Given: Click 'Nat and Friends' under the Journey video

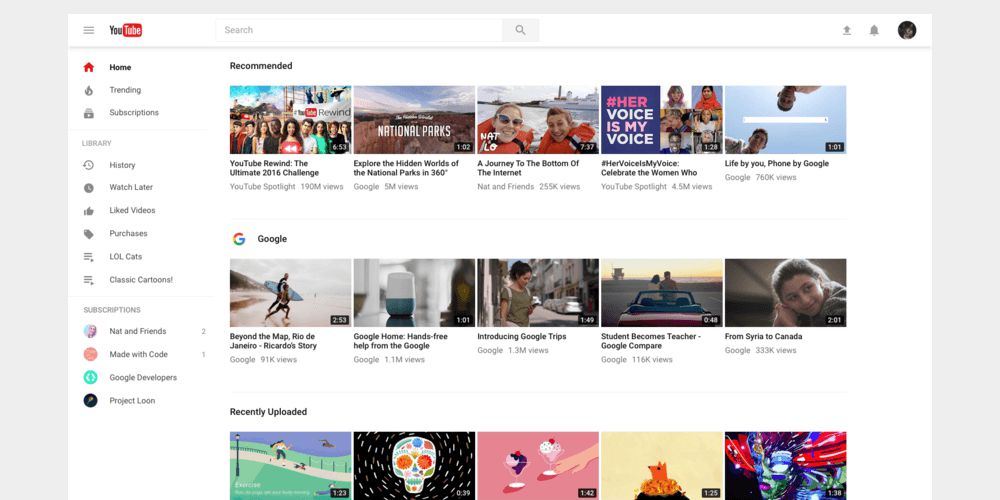Looking at the screenshot, I should tap(506, 187).
